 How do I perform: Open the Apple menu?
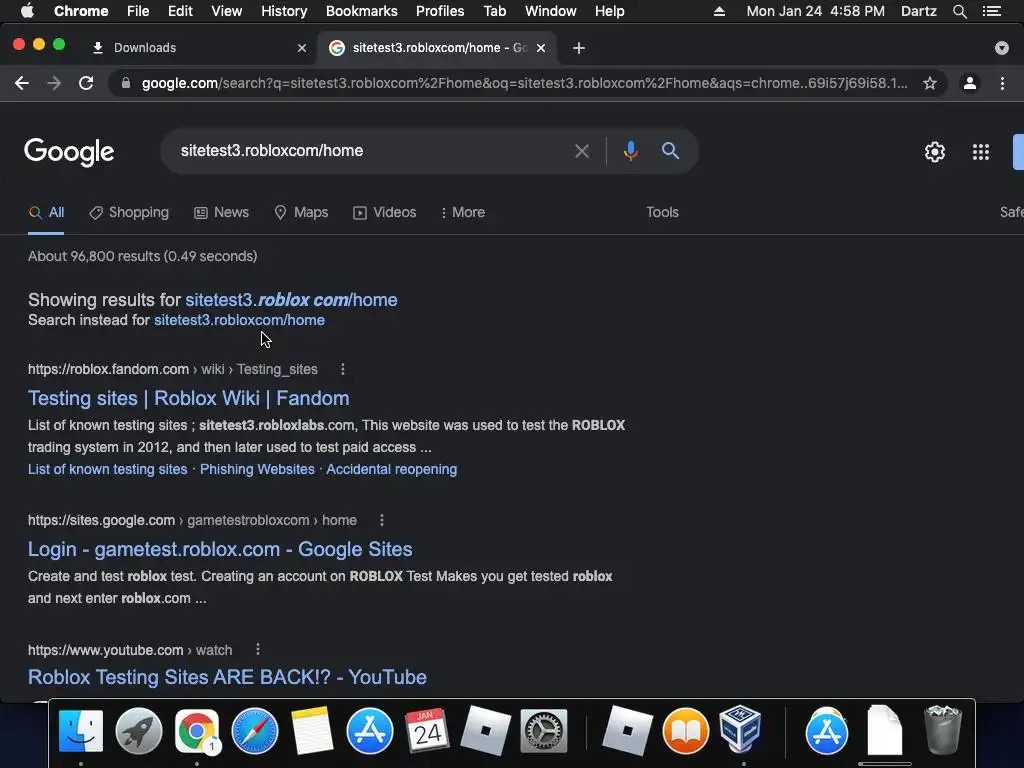pyautogui.click(x=27, y=11)
